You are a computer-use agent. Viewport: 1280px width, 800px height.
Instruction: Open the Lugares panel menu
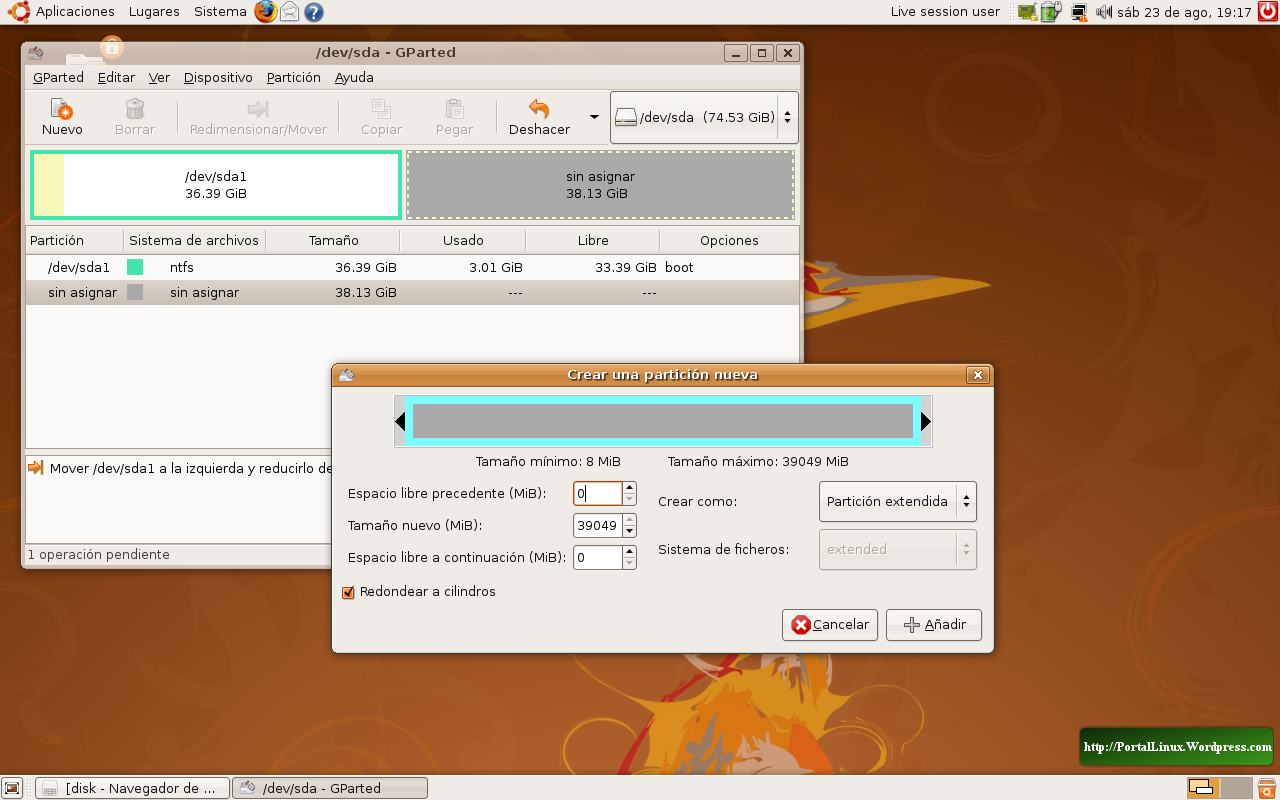[154, 12]
